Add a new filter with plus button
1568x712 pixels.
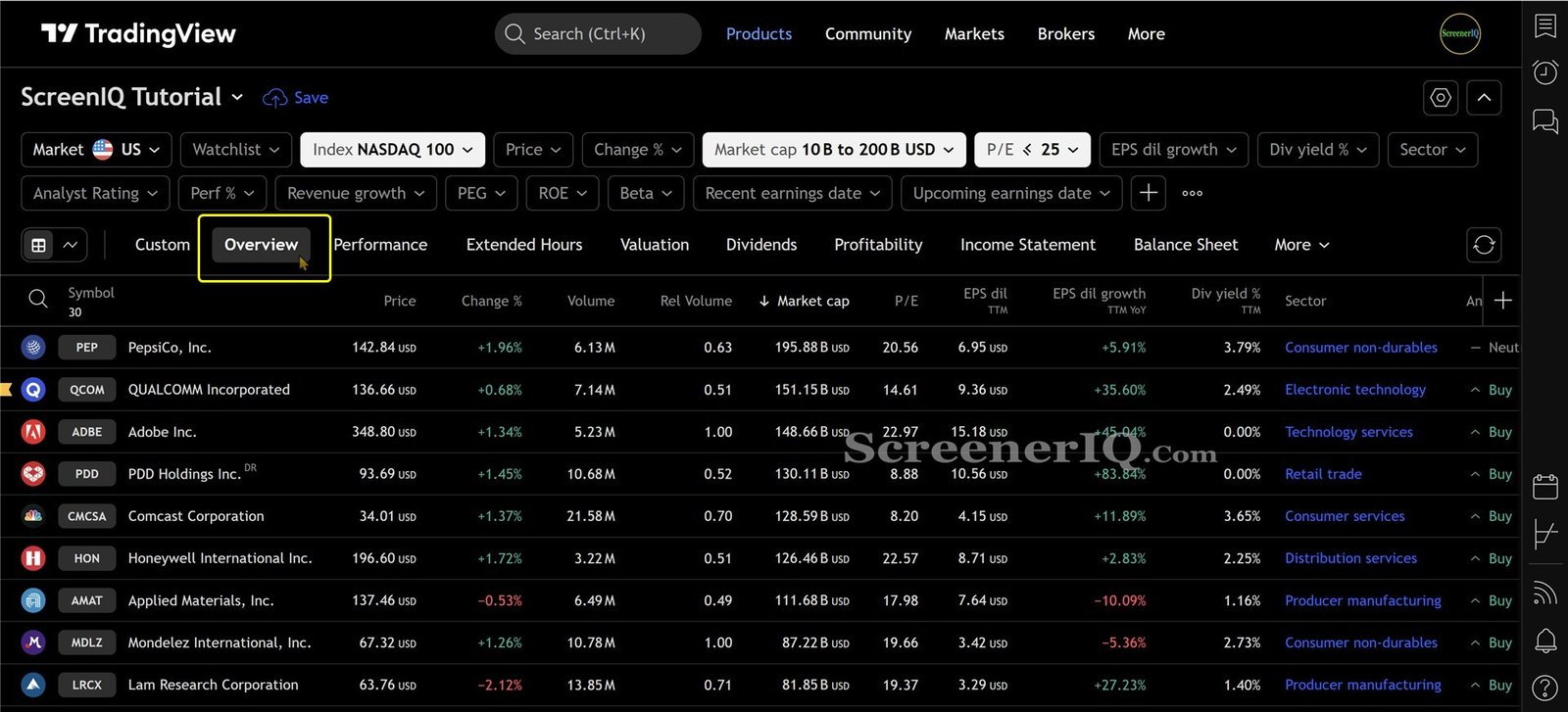pyautogui.click(x=1149, y=193)
